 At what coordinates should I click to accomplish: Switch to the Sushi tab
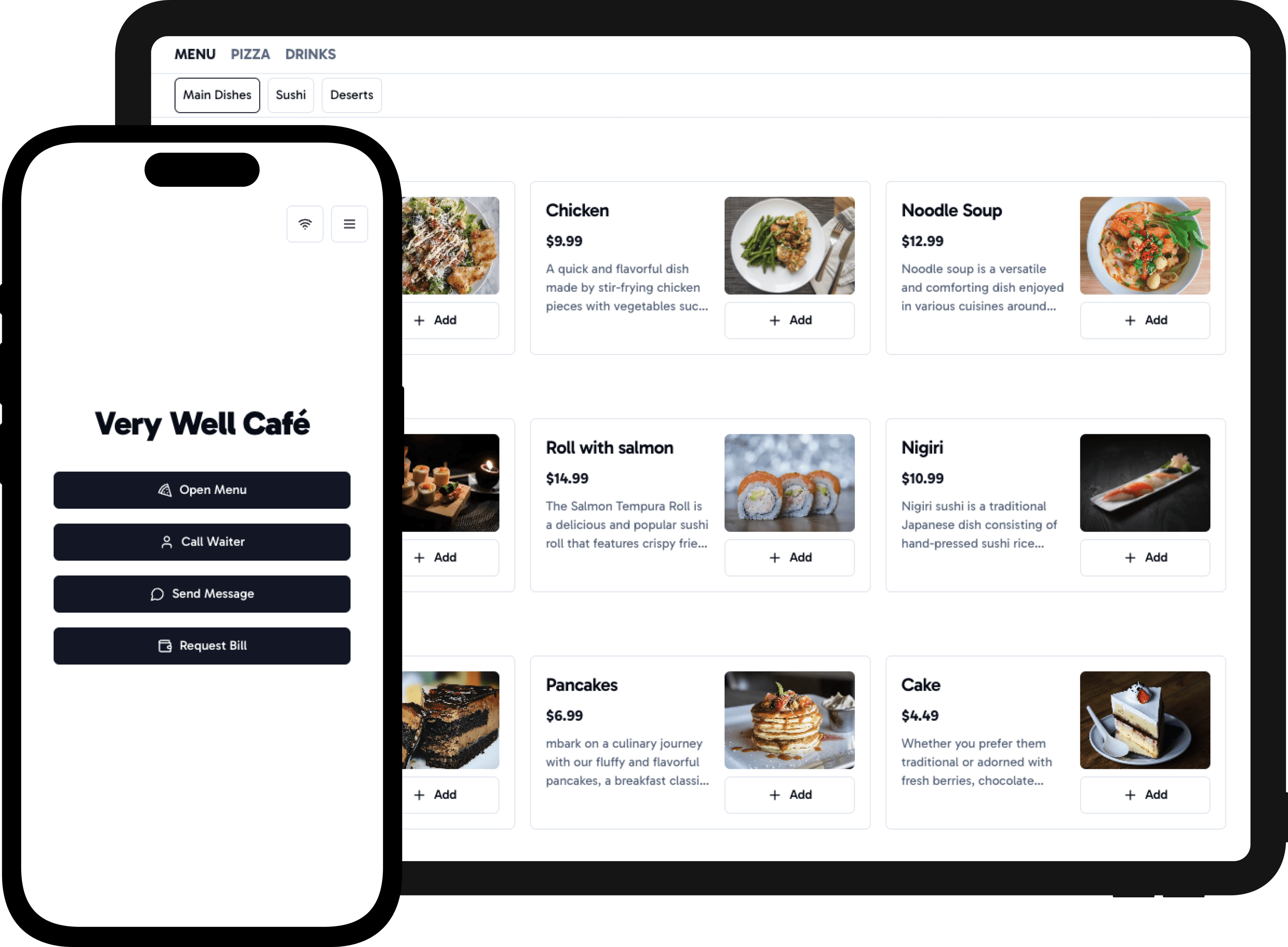pos(291,95)
